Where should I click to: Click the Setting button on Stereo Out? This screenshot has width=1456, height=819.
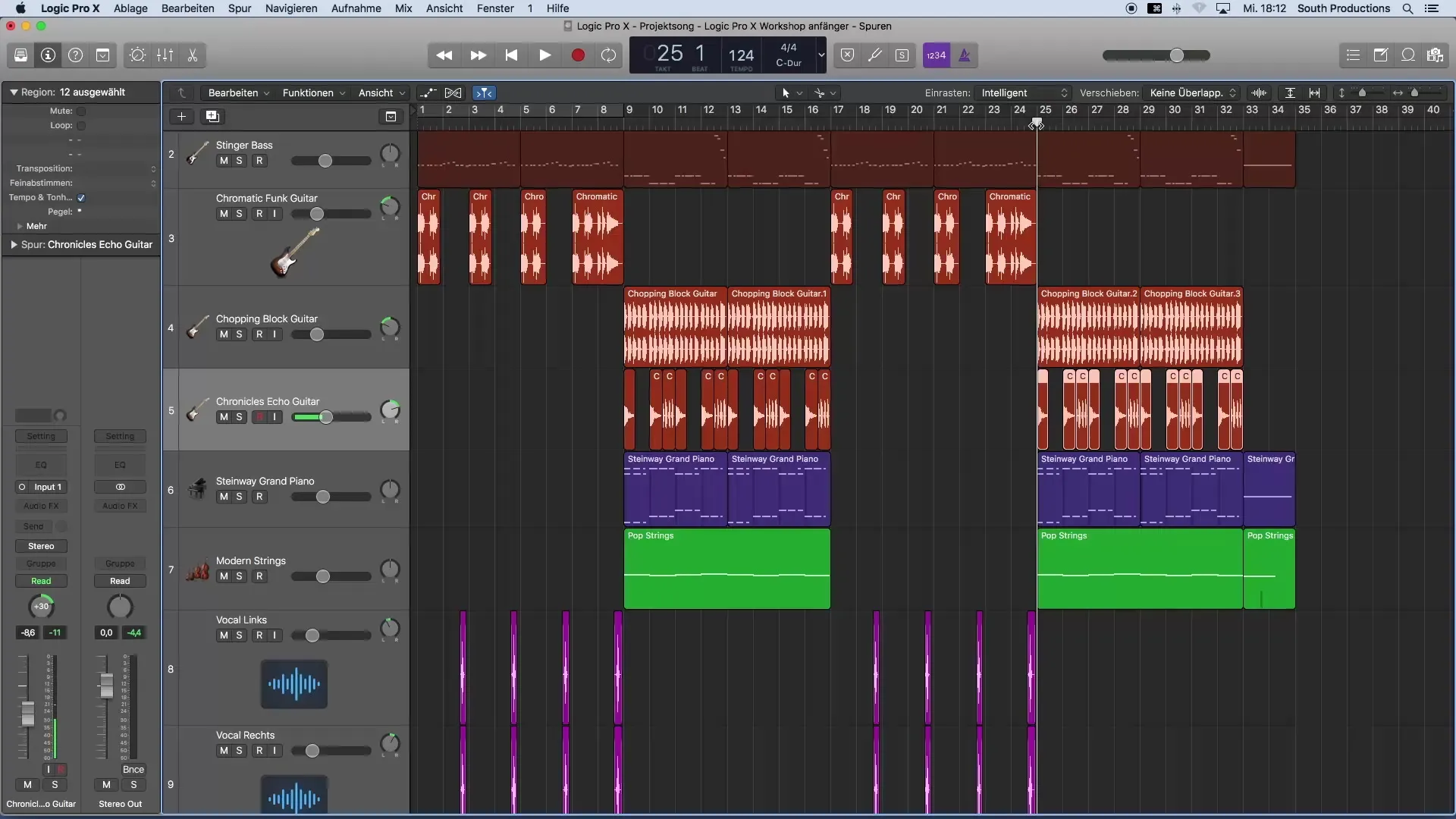click(x=120, y=437)
